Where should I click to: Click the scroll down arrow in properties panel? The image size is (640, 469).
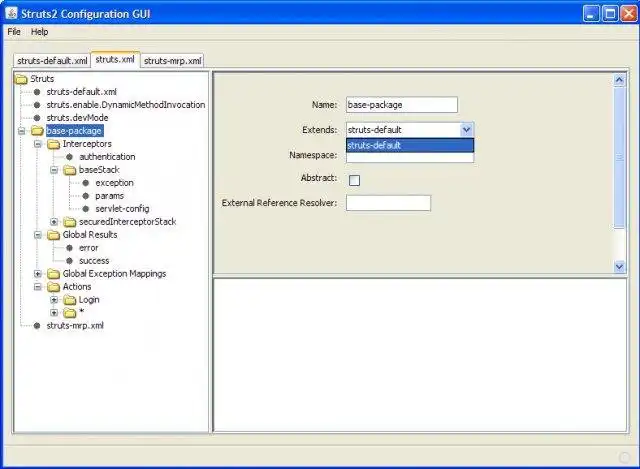pyautogui.click(x=619, y=267)
